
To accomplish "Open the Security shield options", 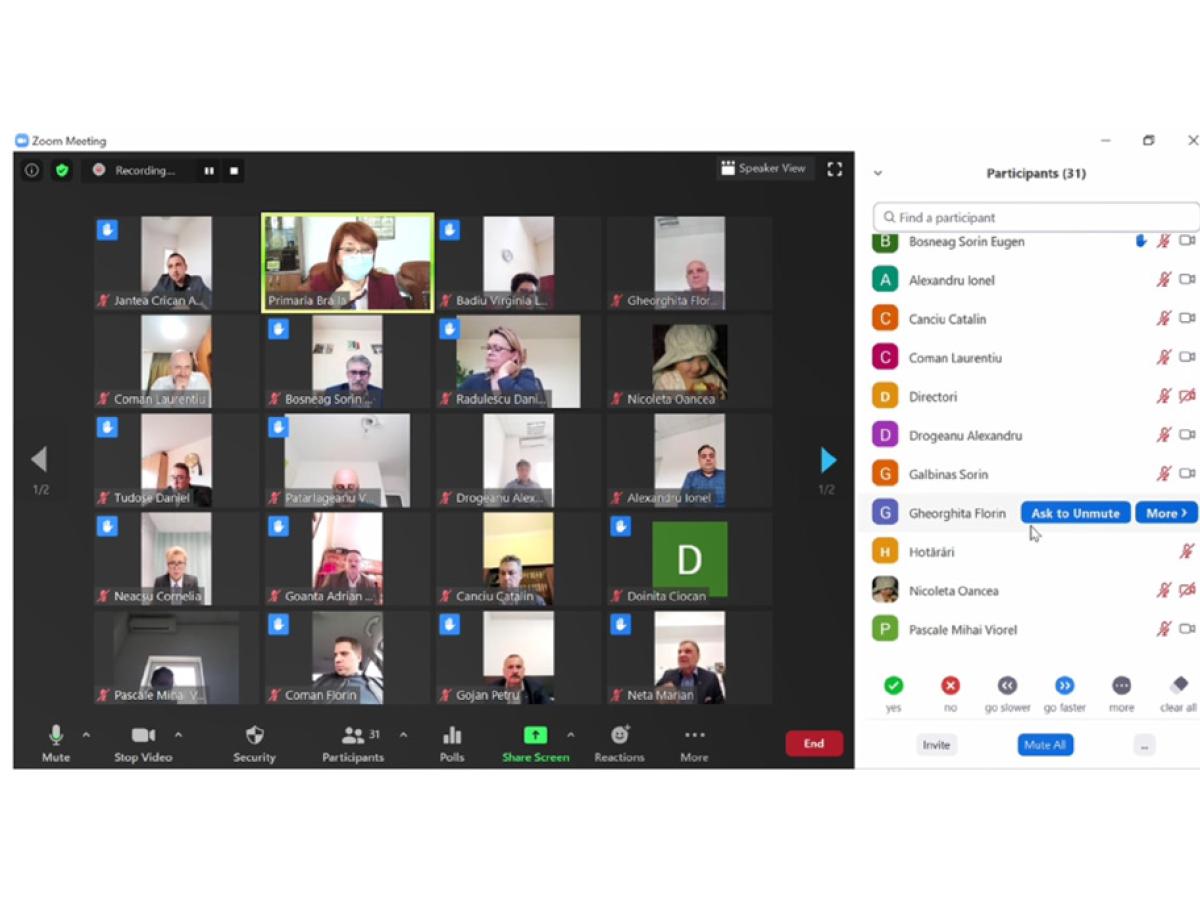I will (x=254, y=736).
